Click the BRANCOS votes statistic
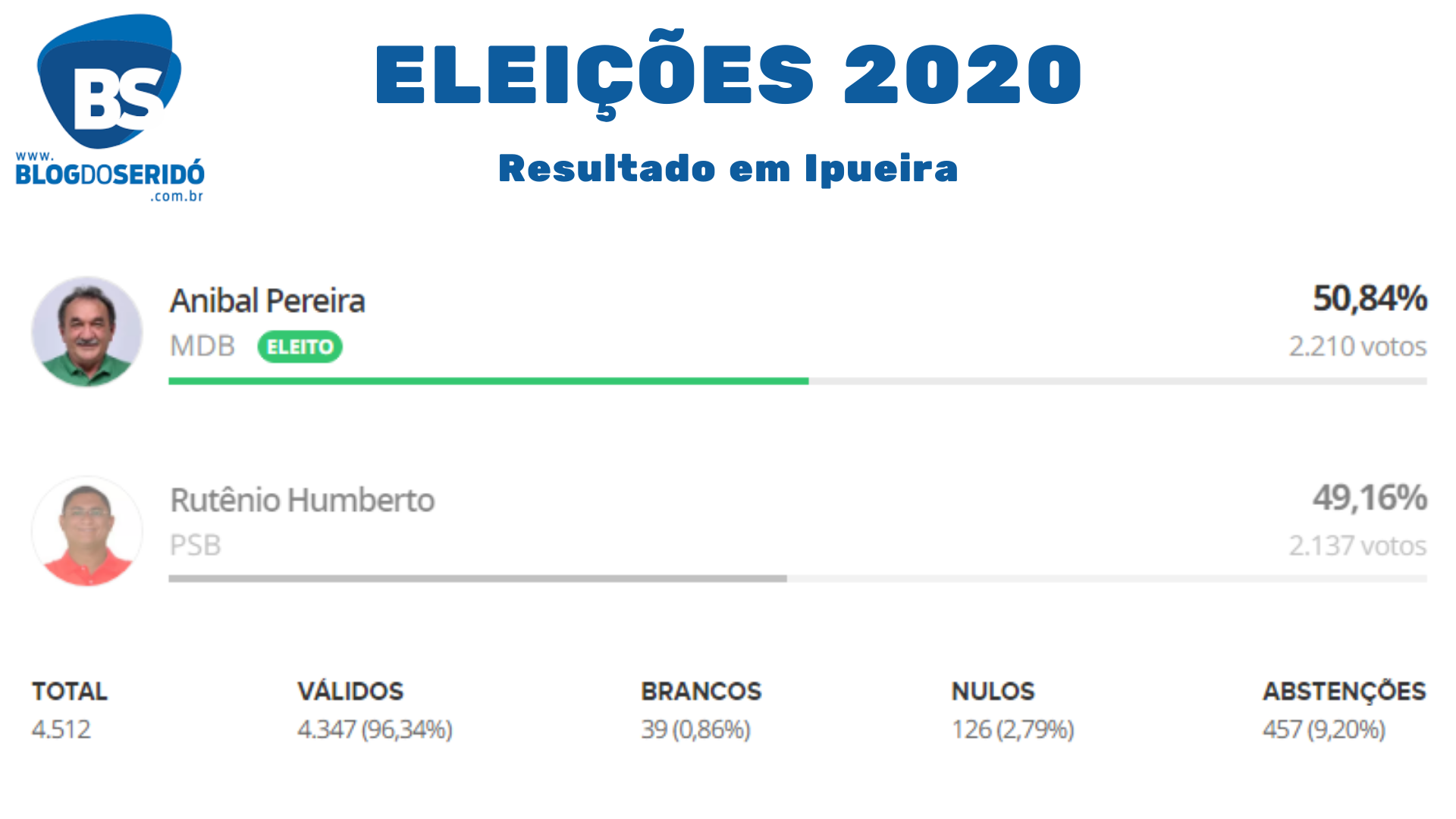1456x819 pixels. click(x=701, y=711)
